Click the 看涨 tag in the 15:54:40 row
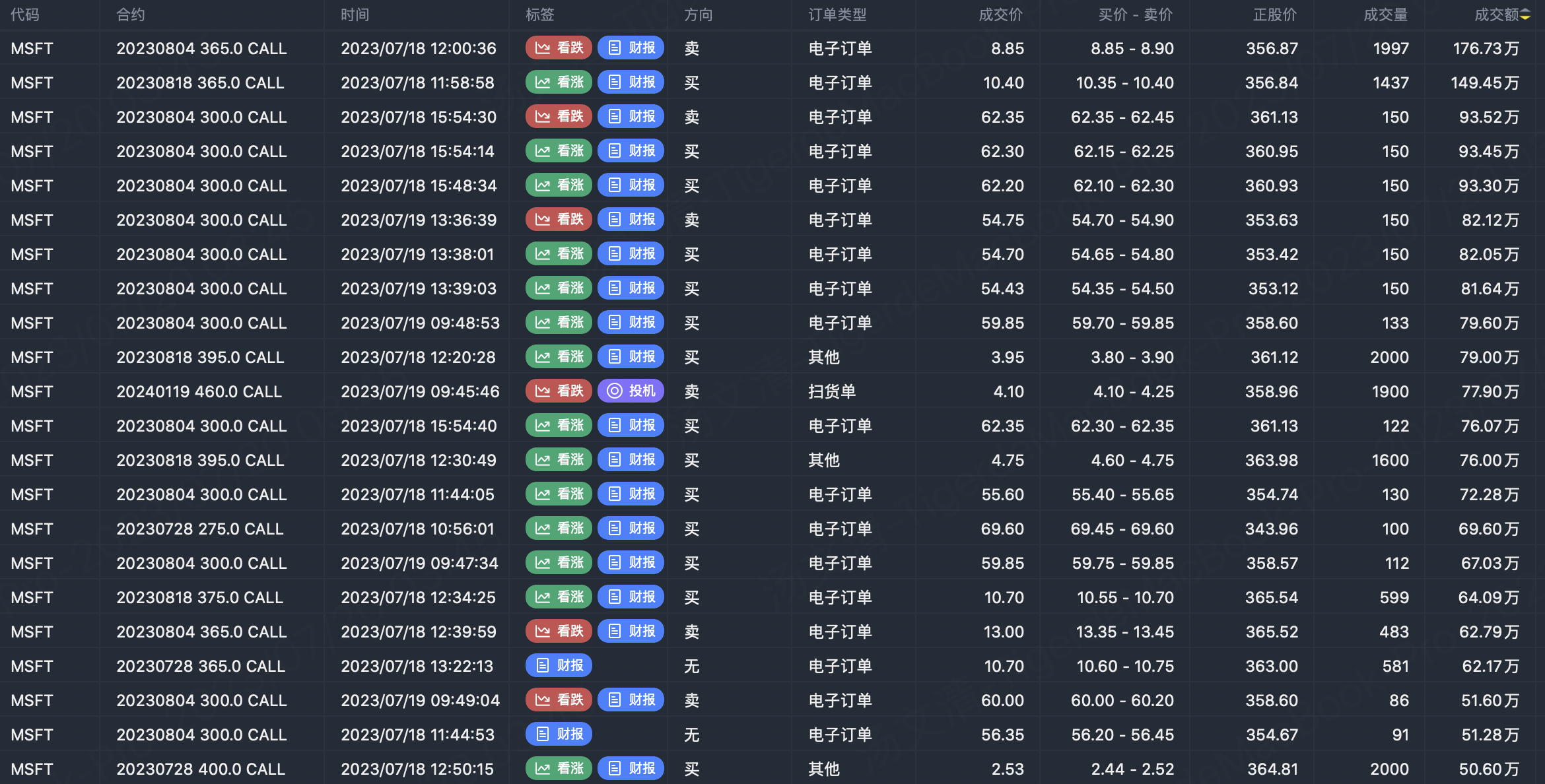This screenshot has width=1545, height=784. click(x=559, y=425)
